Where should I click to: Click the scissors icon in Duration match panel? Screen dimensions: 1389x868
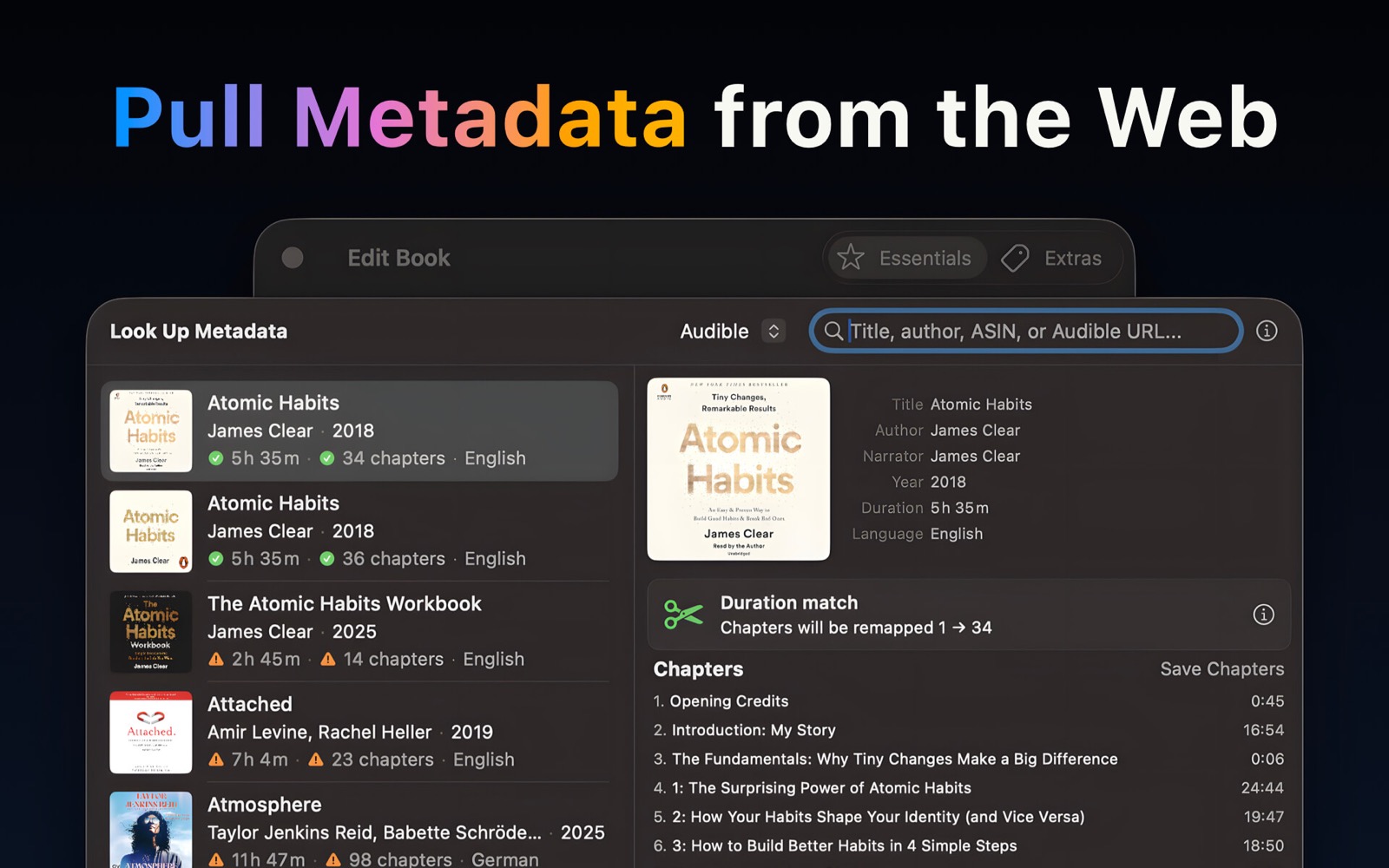pos(683,615)
